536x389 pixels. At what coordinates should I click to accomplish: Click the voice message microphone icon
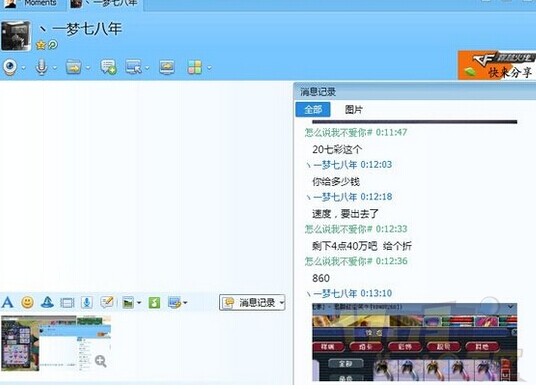(87, 303)
